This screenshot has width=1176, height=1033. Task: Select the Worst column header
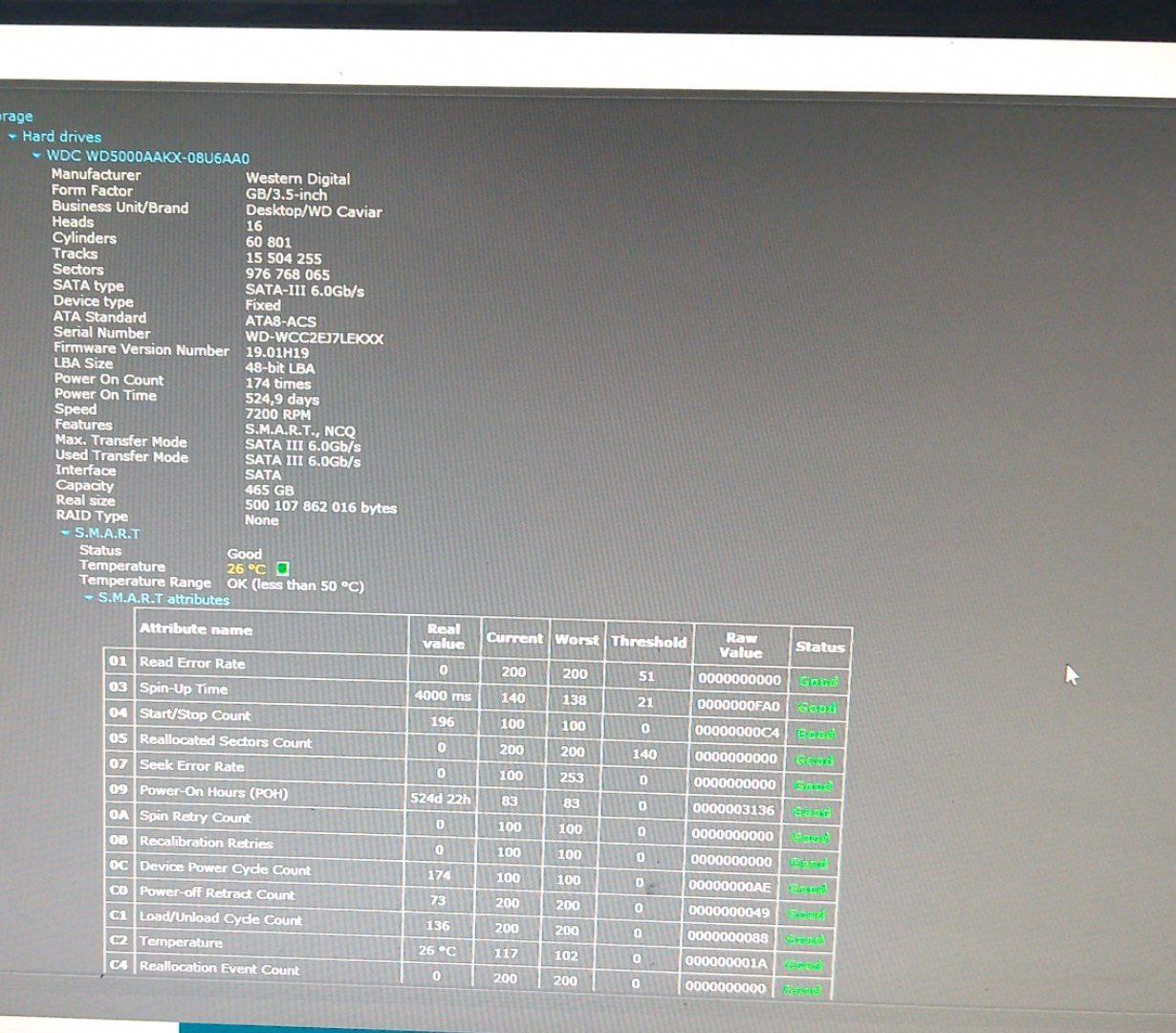[x=577, y=640]
